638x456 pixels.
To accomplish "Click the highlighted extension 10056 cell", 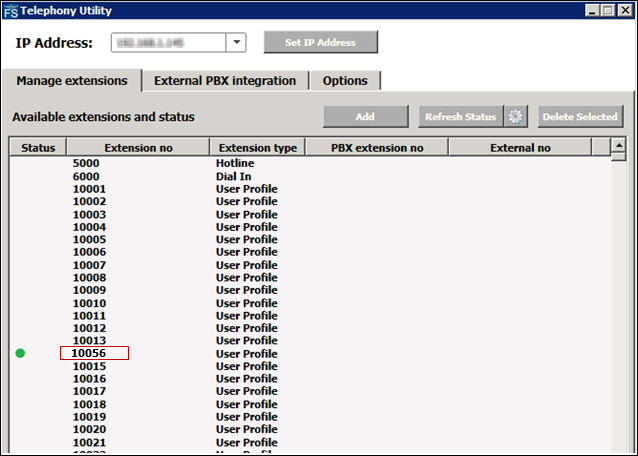I will [x=94, y=353].
